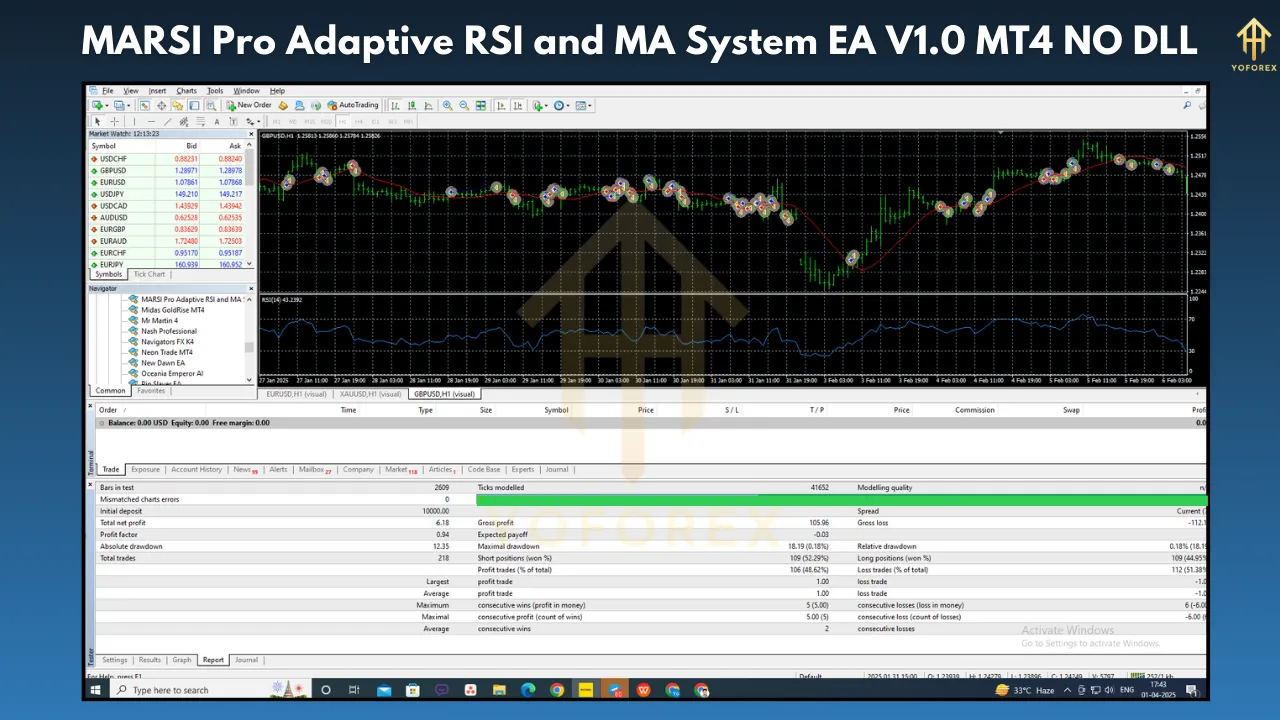Open the Experts terminal tab
1280x720 pixels.
pos(522,469)
